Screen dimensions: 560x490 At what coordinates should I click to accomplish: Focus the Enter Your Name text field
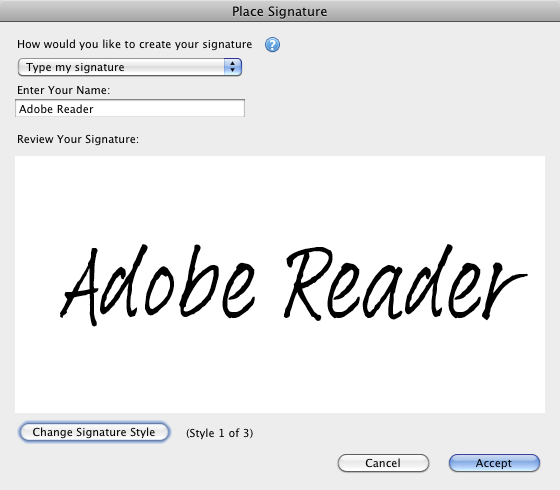pos(130,108)
